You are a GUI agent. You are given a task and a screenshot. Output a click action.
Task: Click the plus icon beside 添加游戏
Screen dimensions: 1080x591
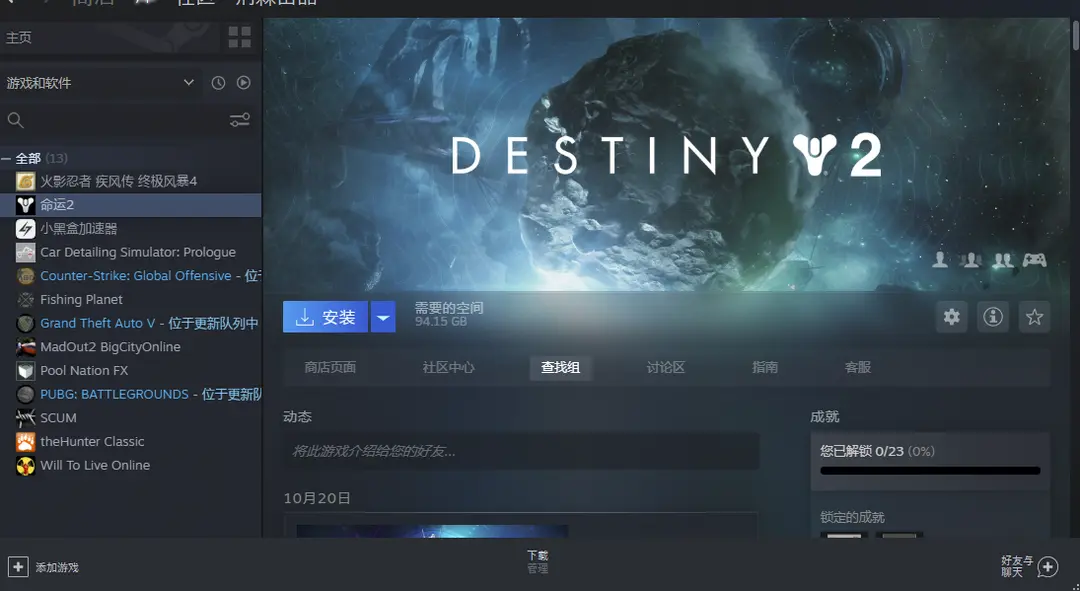(18, 567)
